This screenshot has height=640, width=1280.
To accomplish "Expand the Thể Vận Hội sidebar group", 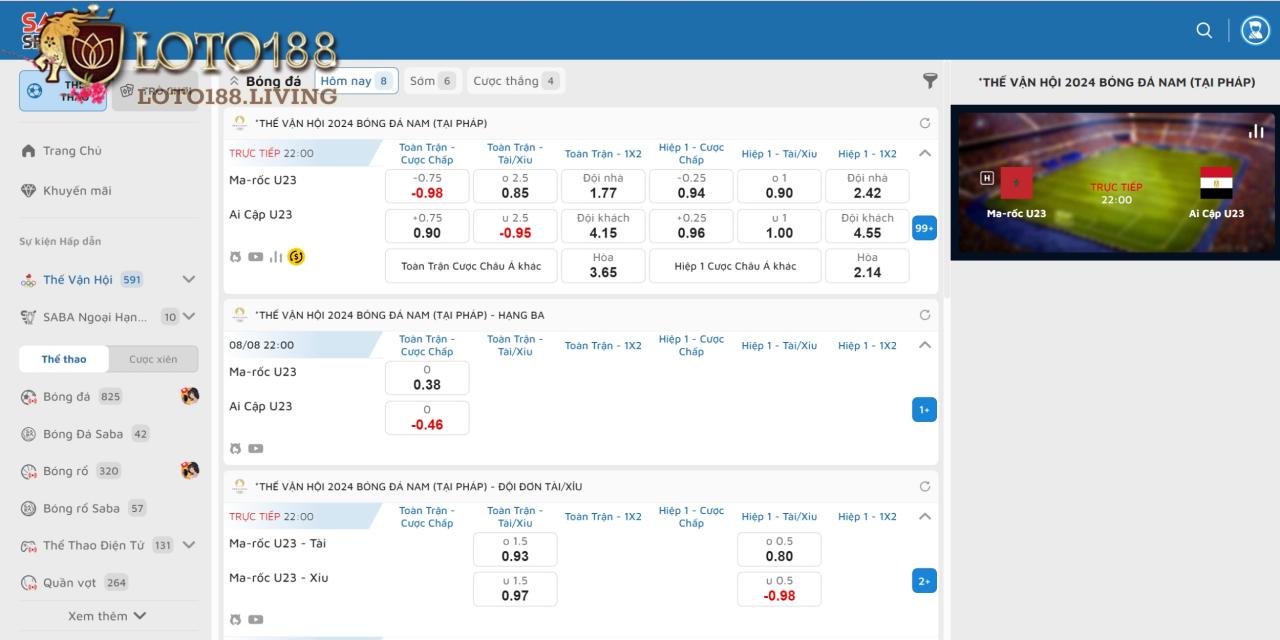I will tap(188, 280).
